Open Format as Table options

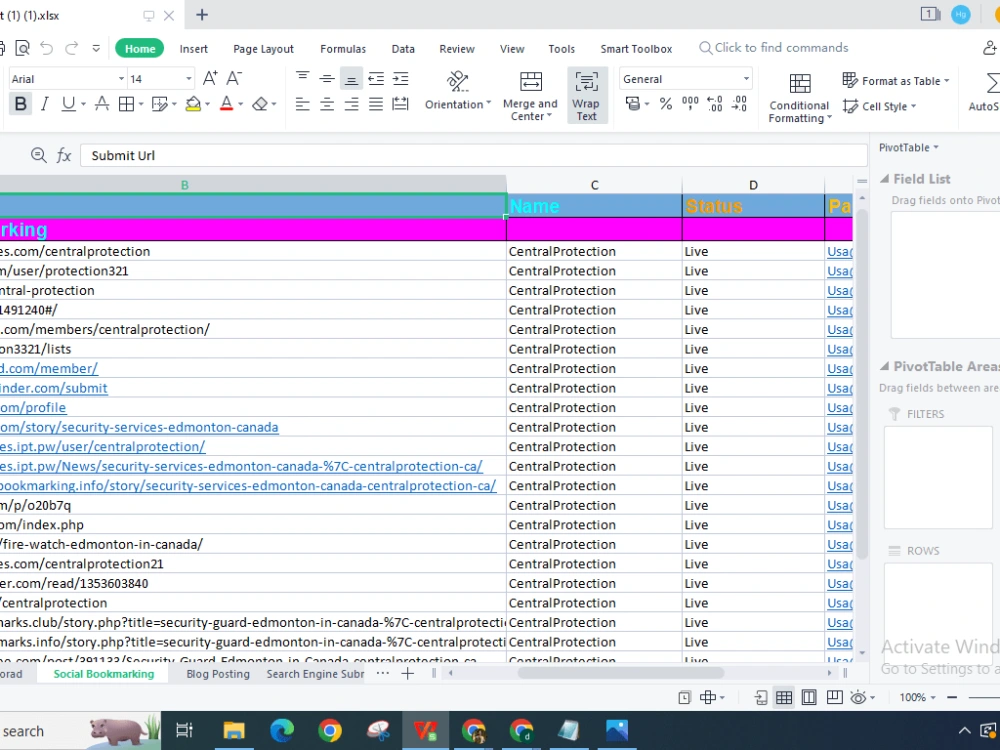(x=896, y=80)
